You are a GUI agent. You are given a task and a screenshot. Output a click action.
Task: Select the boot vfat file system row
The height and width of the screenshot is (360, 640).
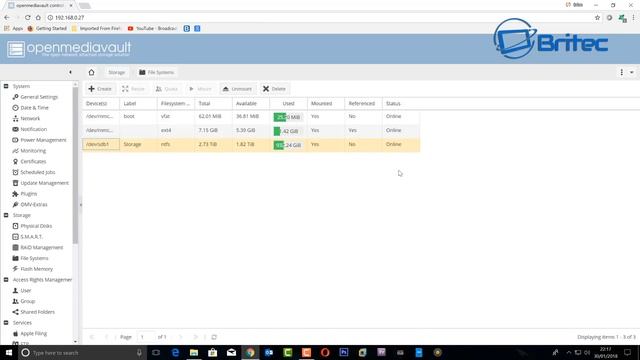coord(251,117)
